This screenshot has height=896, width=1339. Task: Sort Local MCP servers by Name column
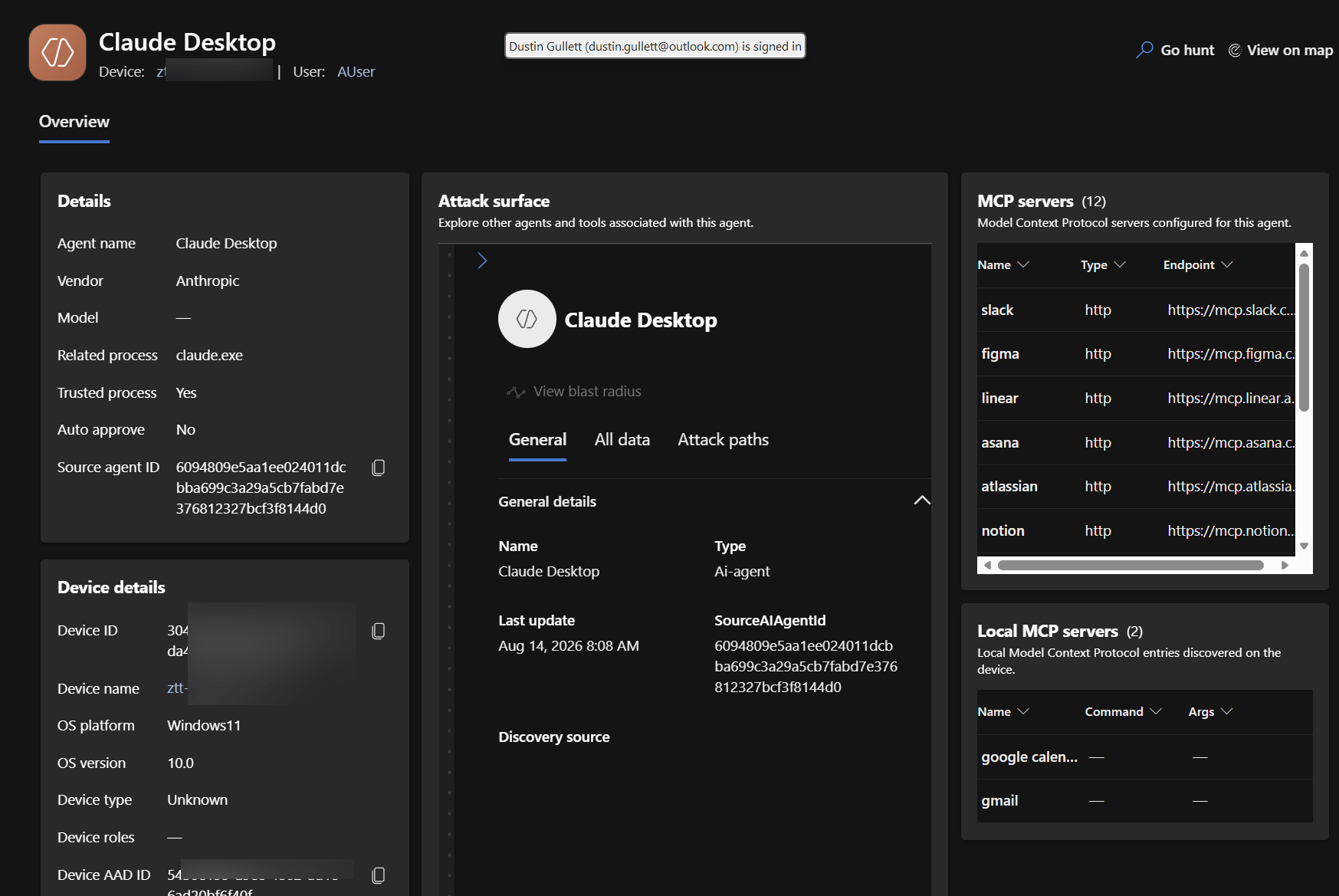pos(1003,711)
